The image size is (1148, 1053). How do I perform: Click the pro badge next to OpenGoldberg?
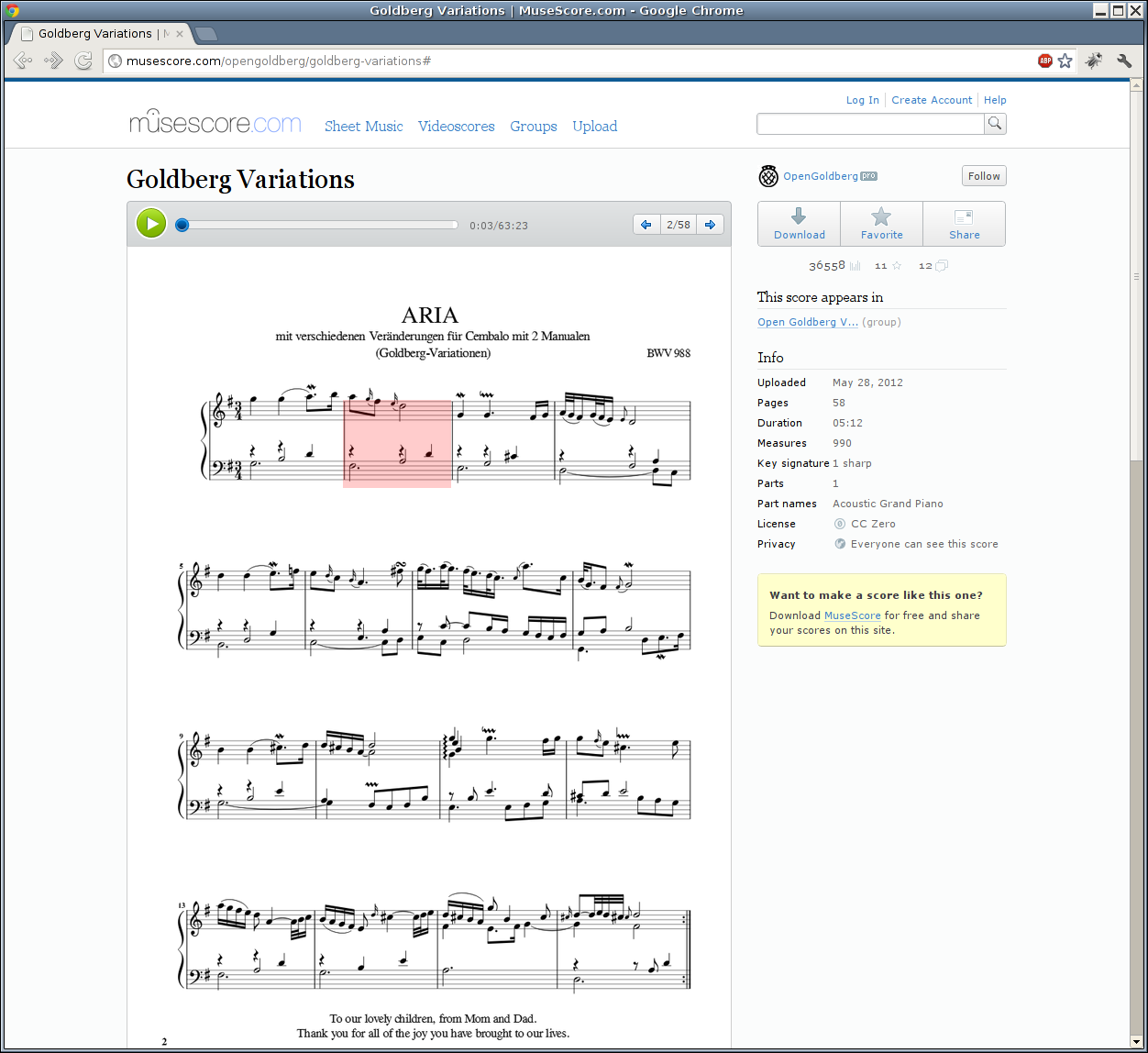tap(868, 176)
